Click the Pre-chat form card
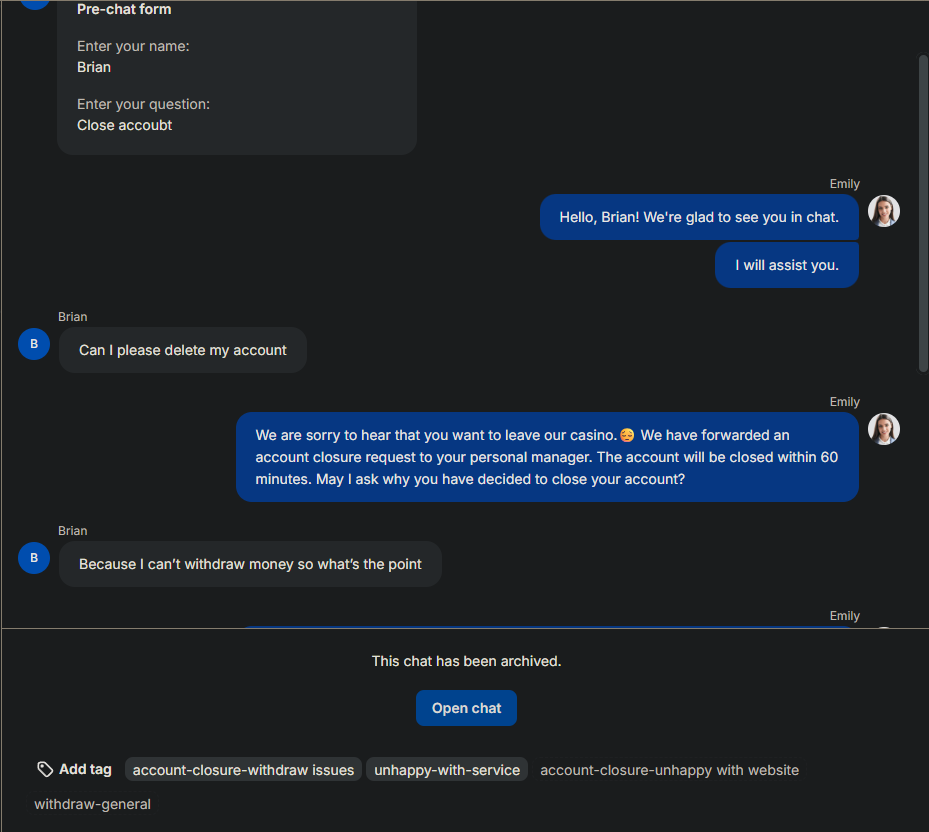This screenshot has height=832, width=929. (237, 77)
